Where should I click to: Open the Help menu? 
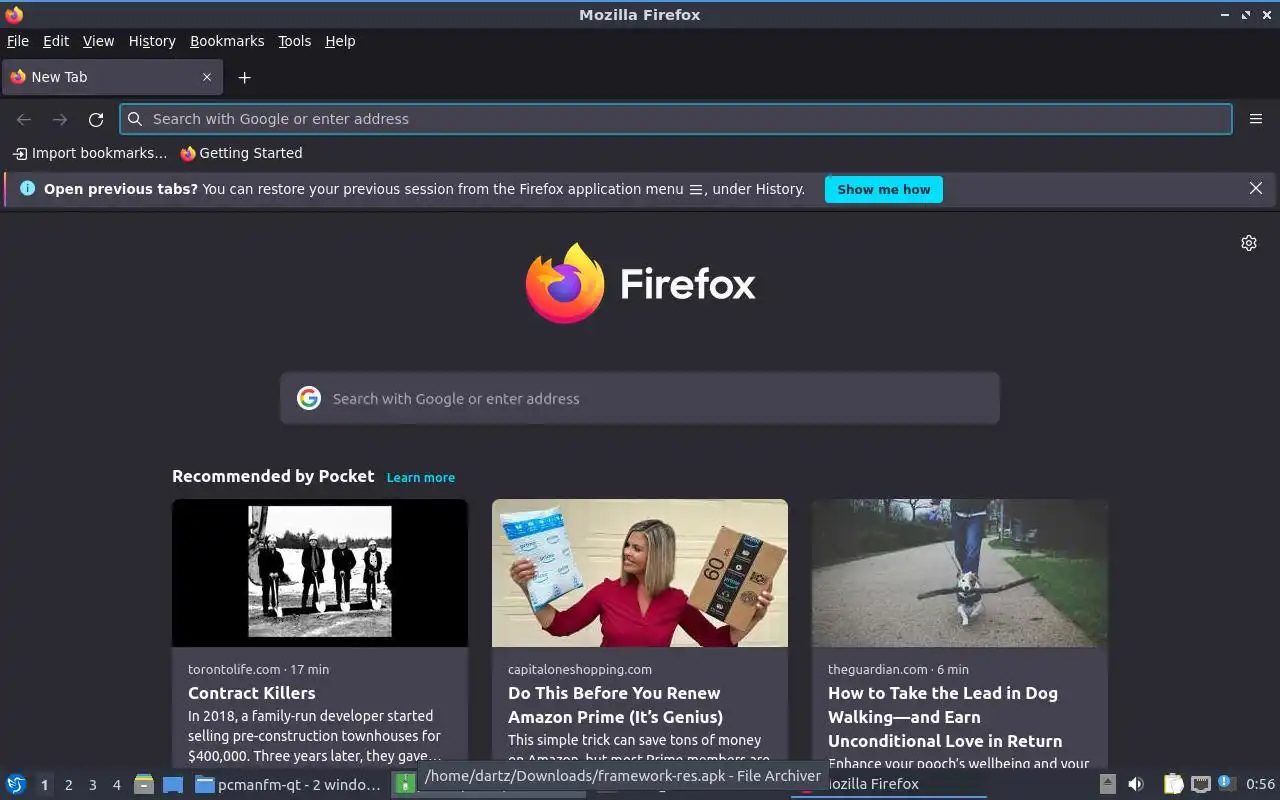pos(340,41)
